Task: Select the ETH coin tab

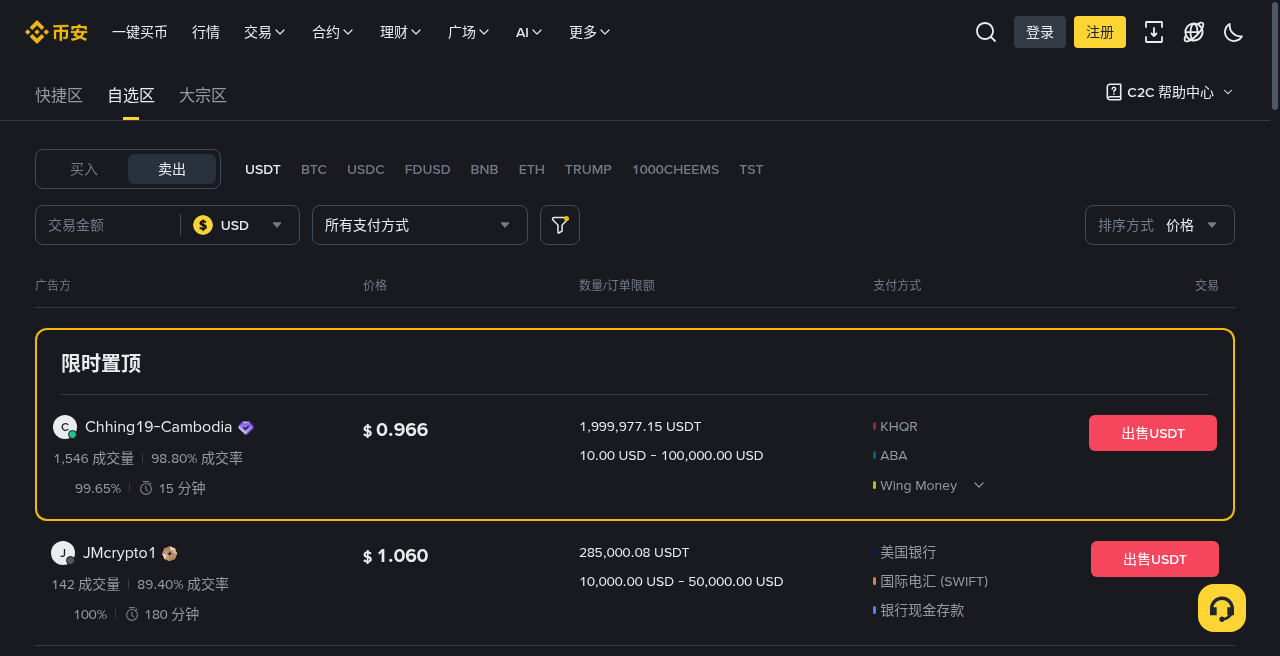Action: (532, 169)
